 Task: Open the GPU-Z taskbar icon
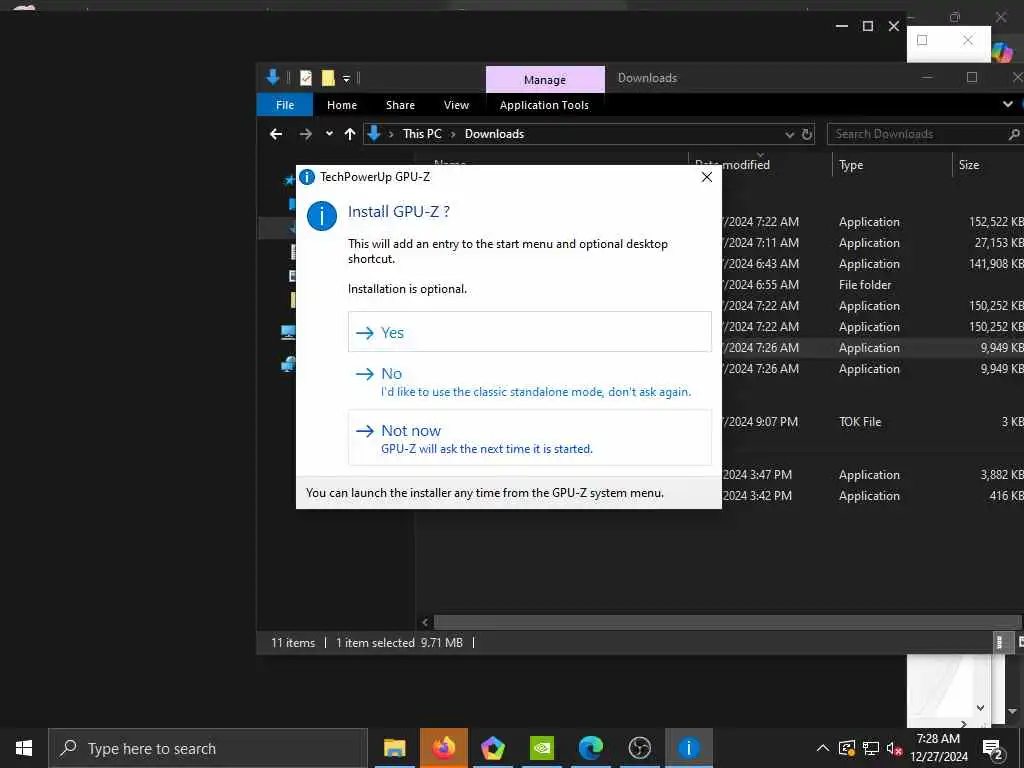[x=688, y=748]
